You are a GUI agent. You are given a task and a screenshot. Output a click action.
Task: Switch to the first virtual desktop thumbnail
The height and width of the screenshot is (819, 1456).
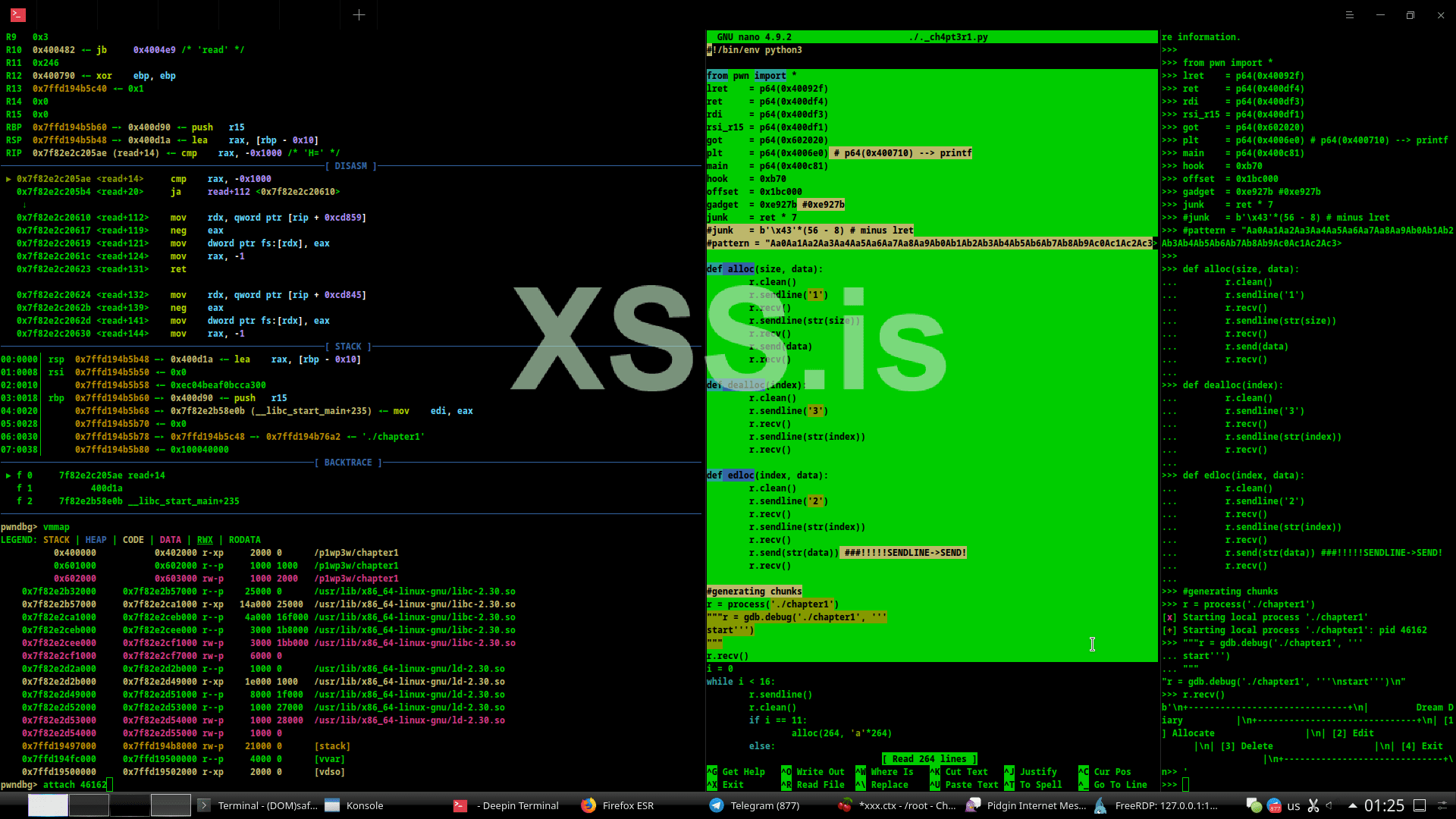click(x=48, y=805)
